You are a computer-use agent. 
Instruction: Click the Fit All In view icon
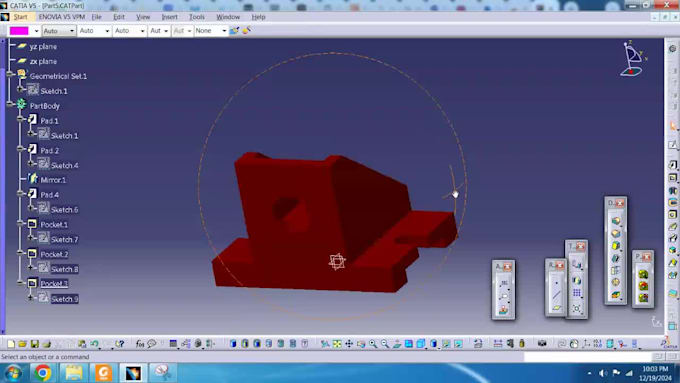337,344
